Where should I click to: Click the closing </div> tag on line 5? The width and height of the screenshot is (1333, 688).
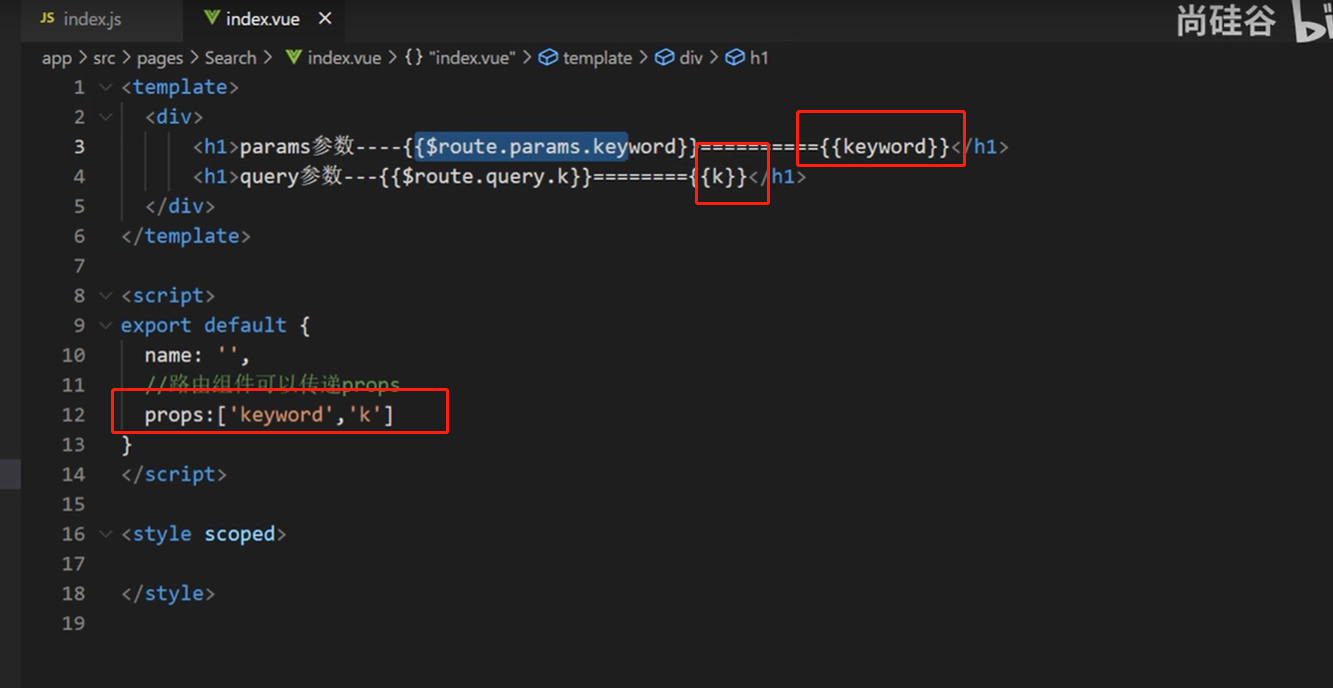point(179,207)
